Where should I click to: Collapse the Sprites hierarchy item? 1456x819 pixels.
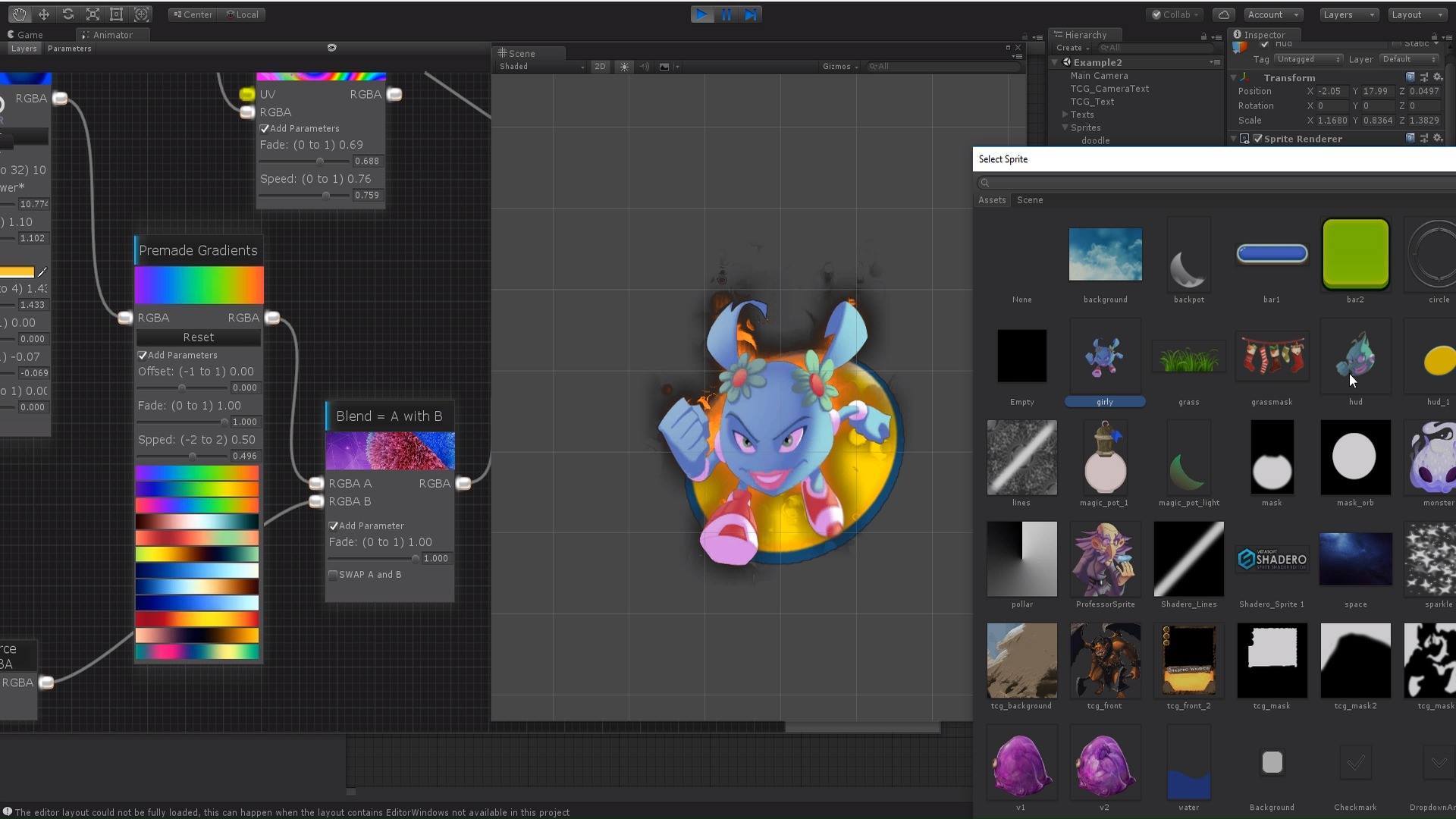click(1065, 127)
